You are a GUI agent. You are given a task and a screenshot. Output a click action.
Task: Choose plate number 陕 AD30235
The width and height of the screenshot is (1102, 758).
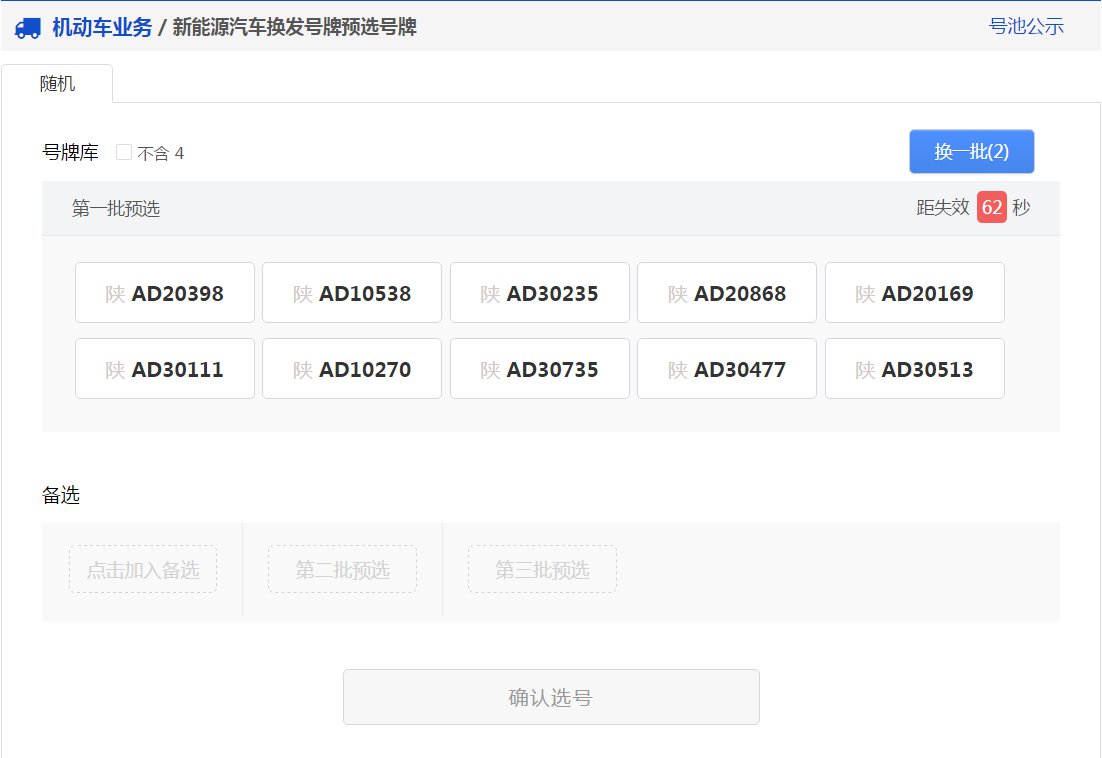(x=540, y=293)
